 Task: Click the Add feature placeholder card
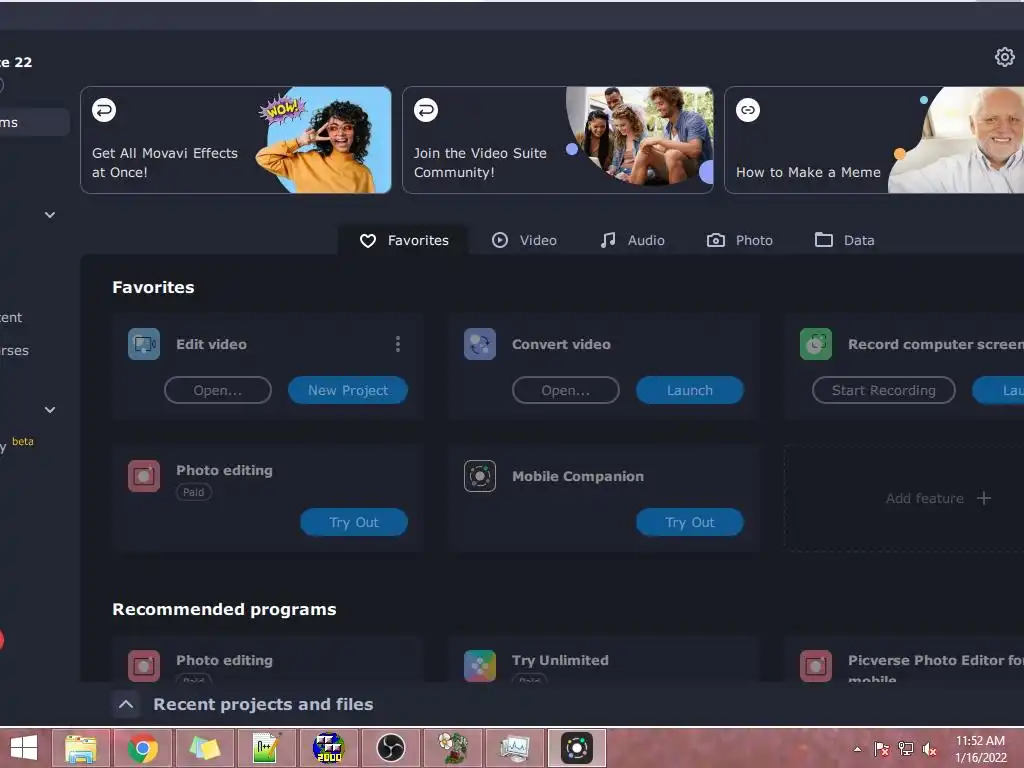[904, 498]
